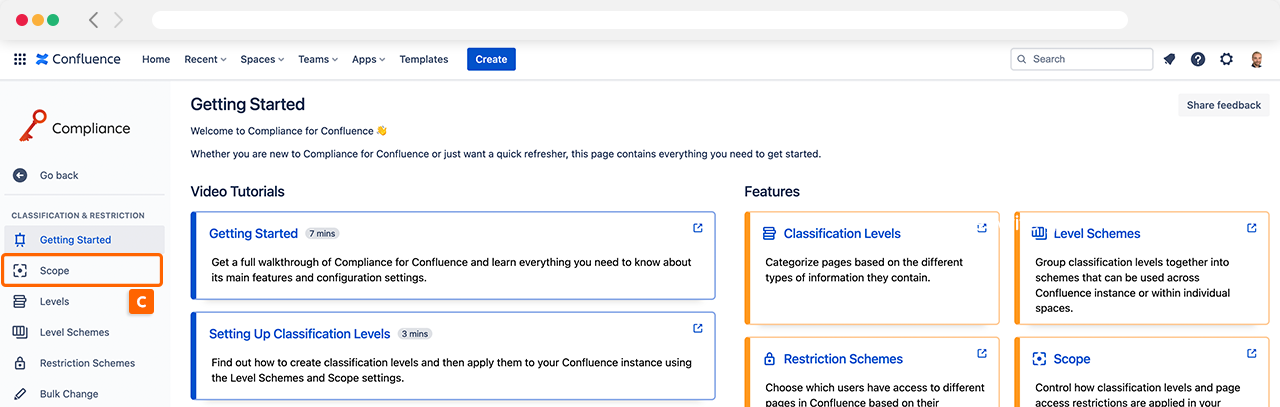Go to Templates in top navigation
Viewport: 1280px width, 407px height.
click(x=424, y=59)
